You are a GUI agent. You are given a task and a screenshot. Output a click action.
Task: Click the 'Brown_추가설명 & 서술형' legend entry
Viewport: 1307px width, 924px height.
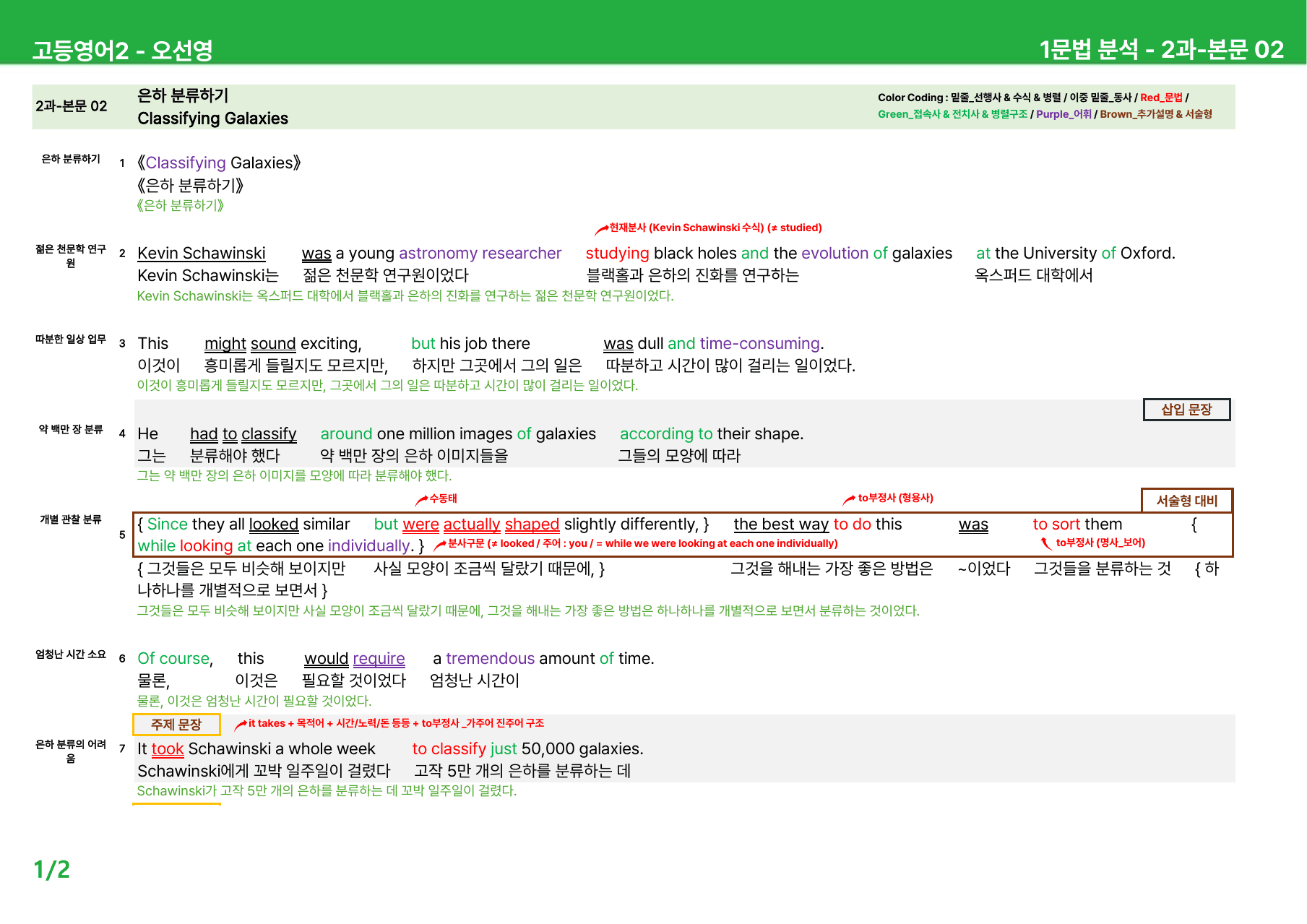pyautogui.click(x=1156, y=114)
